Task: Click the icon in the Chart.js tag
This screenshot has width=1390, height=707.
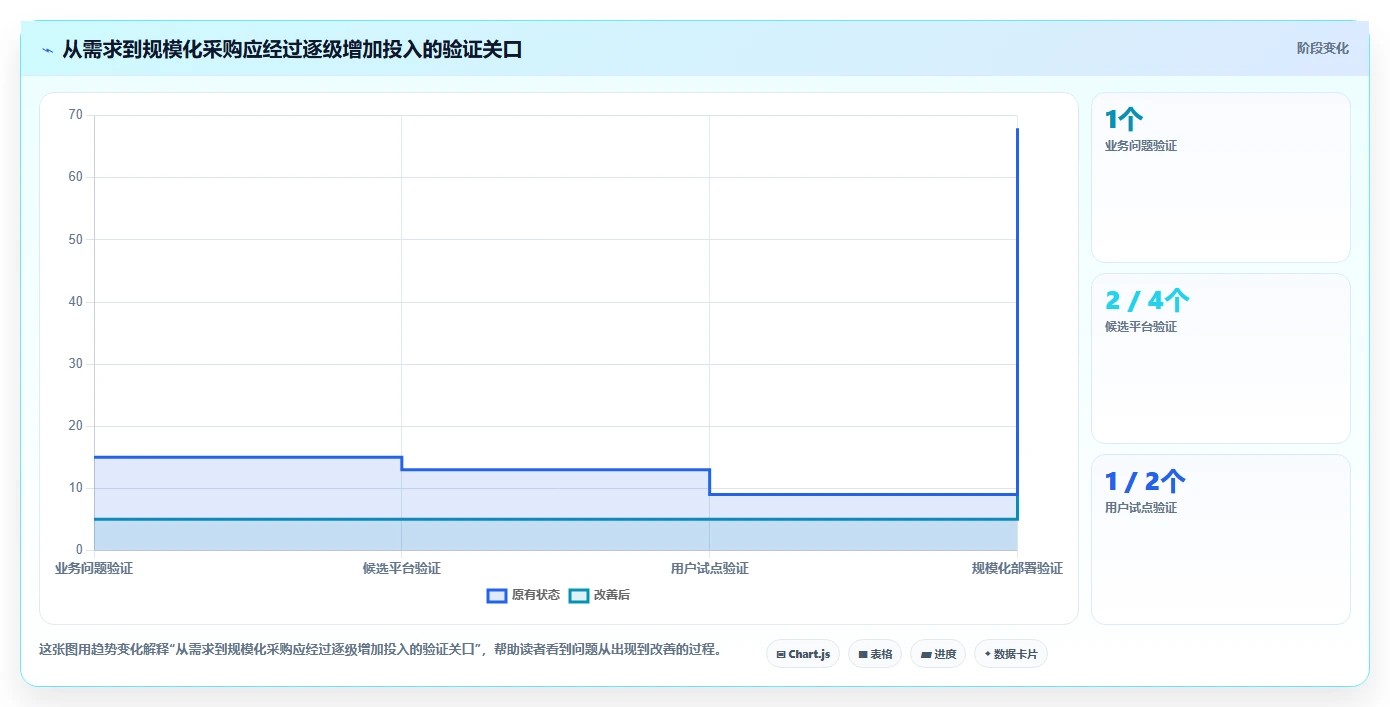Action: pos(781,655)
